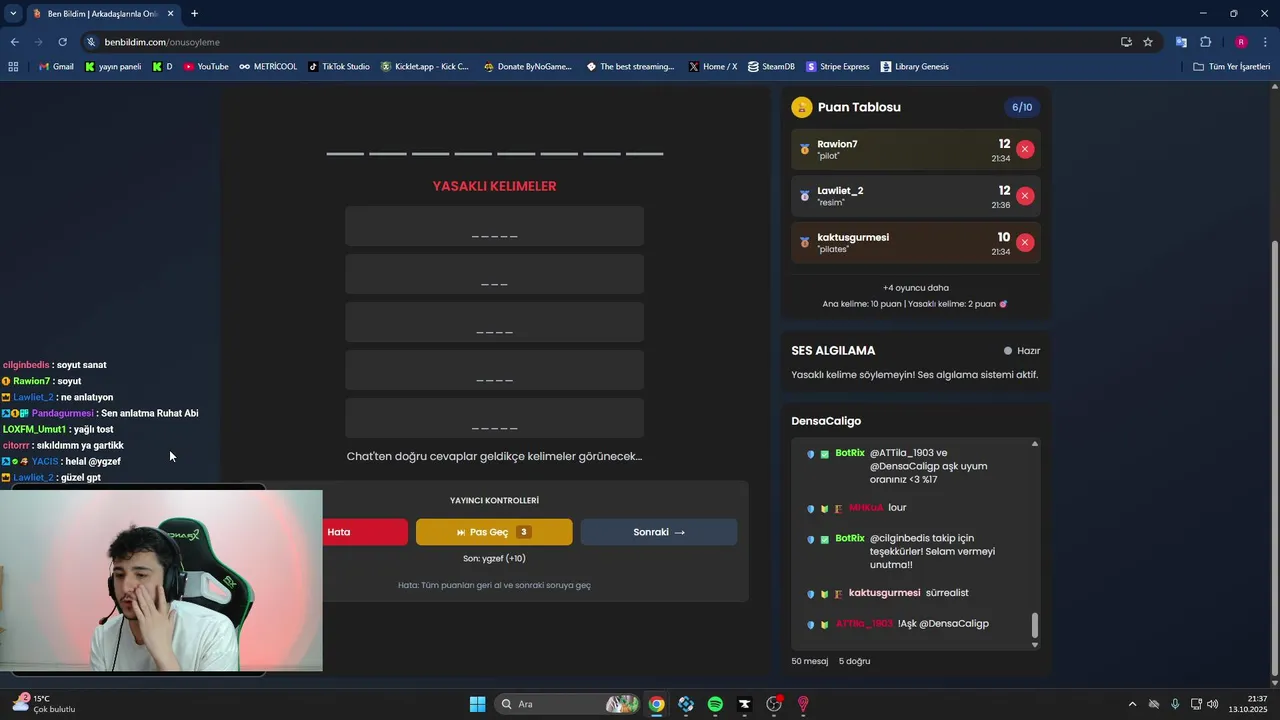Click the taskbar search box Ara

568,704
